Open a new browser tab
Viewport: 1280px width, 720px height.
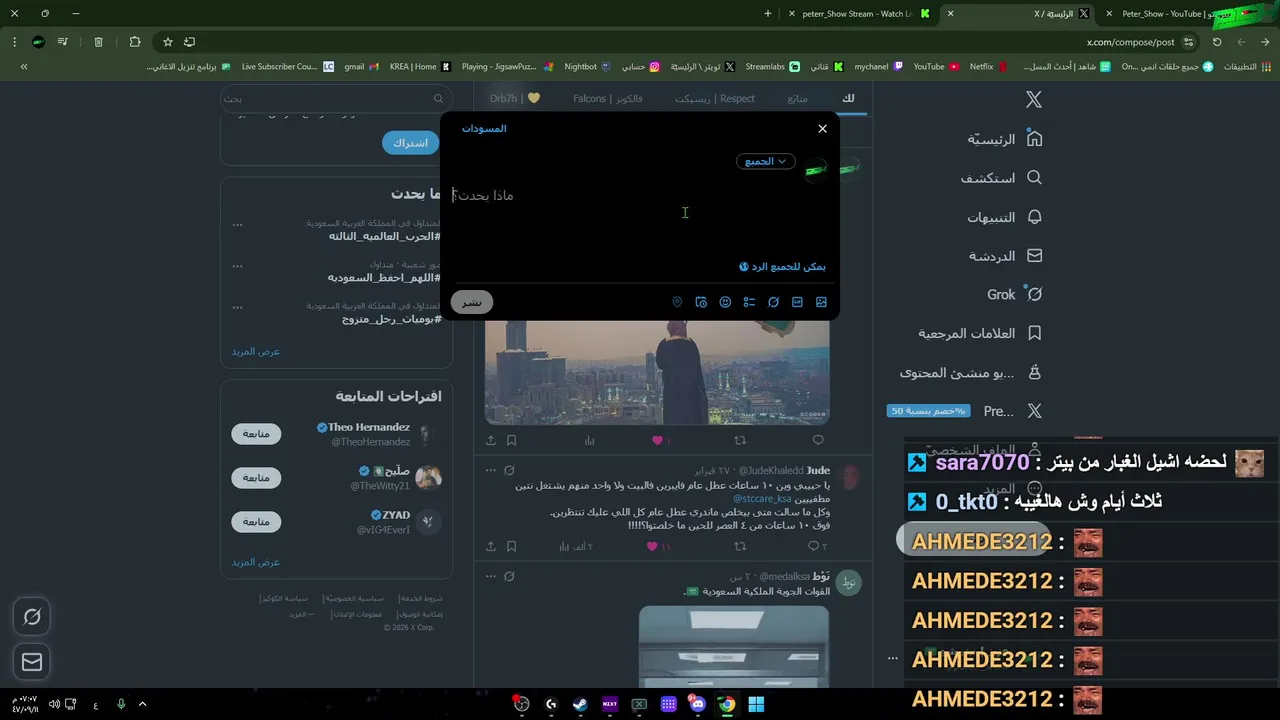point(768,14)
